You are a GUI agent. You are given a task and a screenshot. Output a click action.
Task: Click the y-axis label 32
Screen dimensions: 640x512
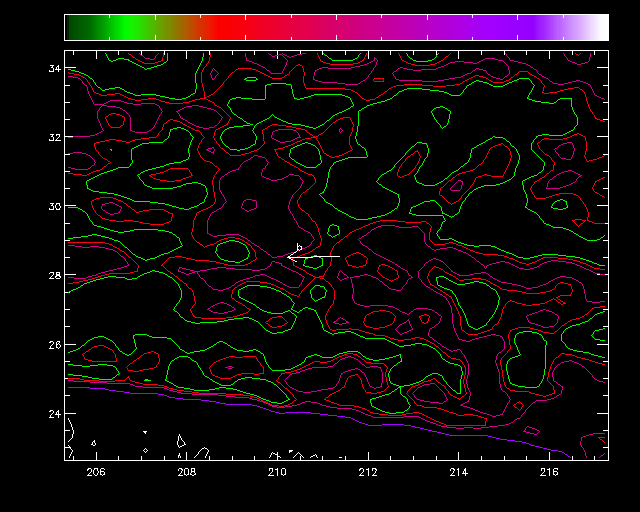pyautogui.click(x=54, y=137)
